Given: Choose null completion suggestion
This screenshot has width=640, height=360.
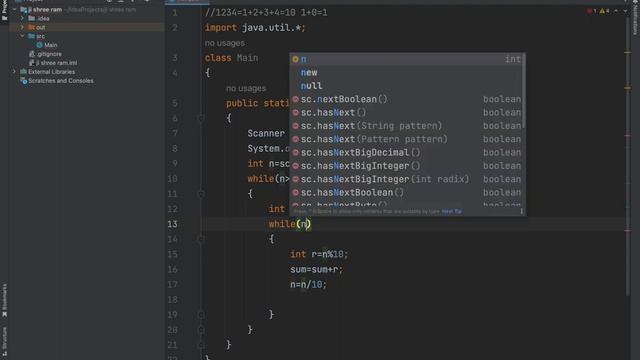Looking at the screenshot, I should click(407, 86).
